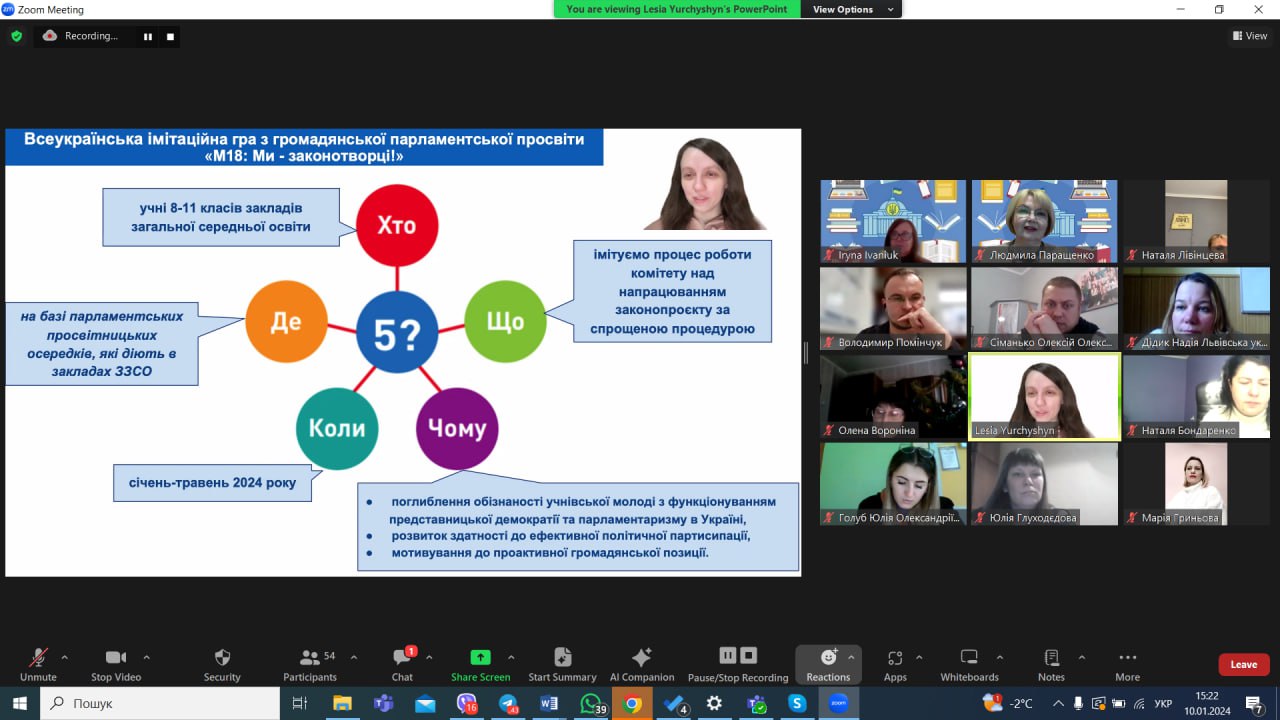
Task: Select Людмила Паращенко's video thumbnail
Action: click(1044, 221)
